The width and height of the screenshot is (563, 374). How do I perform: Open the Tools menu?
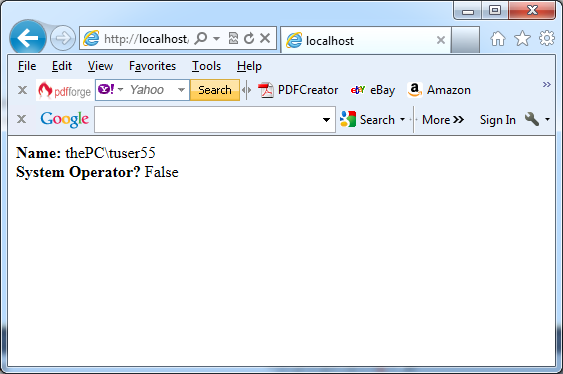click(x=206, y=66)
